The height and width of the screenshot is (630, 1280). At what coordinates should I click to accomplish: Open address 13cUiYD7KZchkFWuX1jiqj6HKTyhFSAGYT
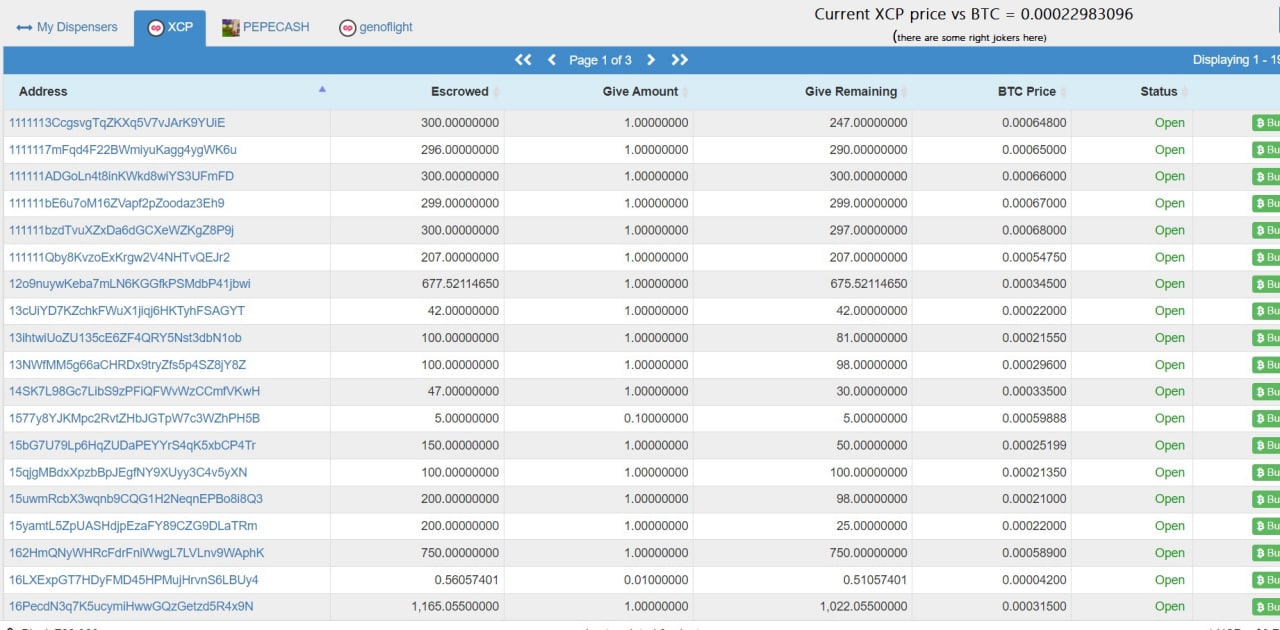[x=127, y=311]
